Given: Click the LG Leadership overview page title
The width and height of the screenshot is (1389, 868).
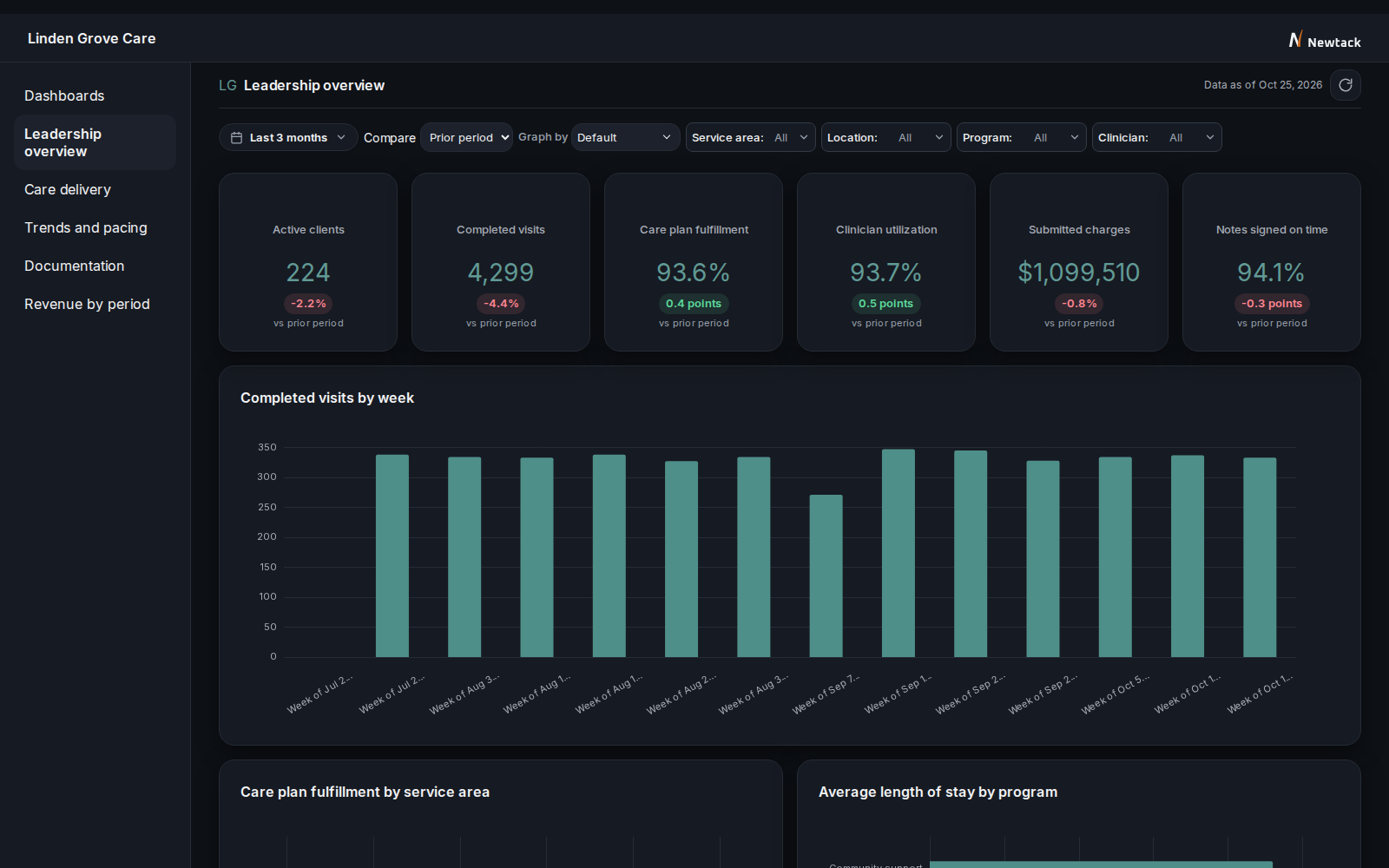Looking at the screenshot, I should pos(301,85).
